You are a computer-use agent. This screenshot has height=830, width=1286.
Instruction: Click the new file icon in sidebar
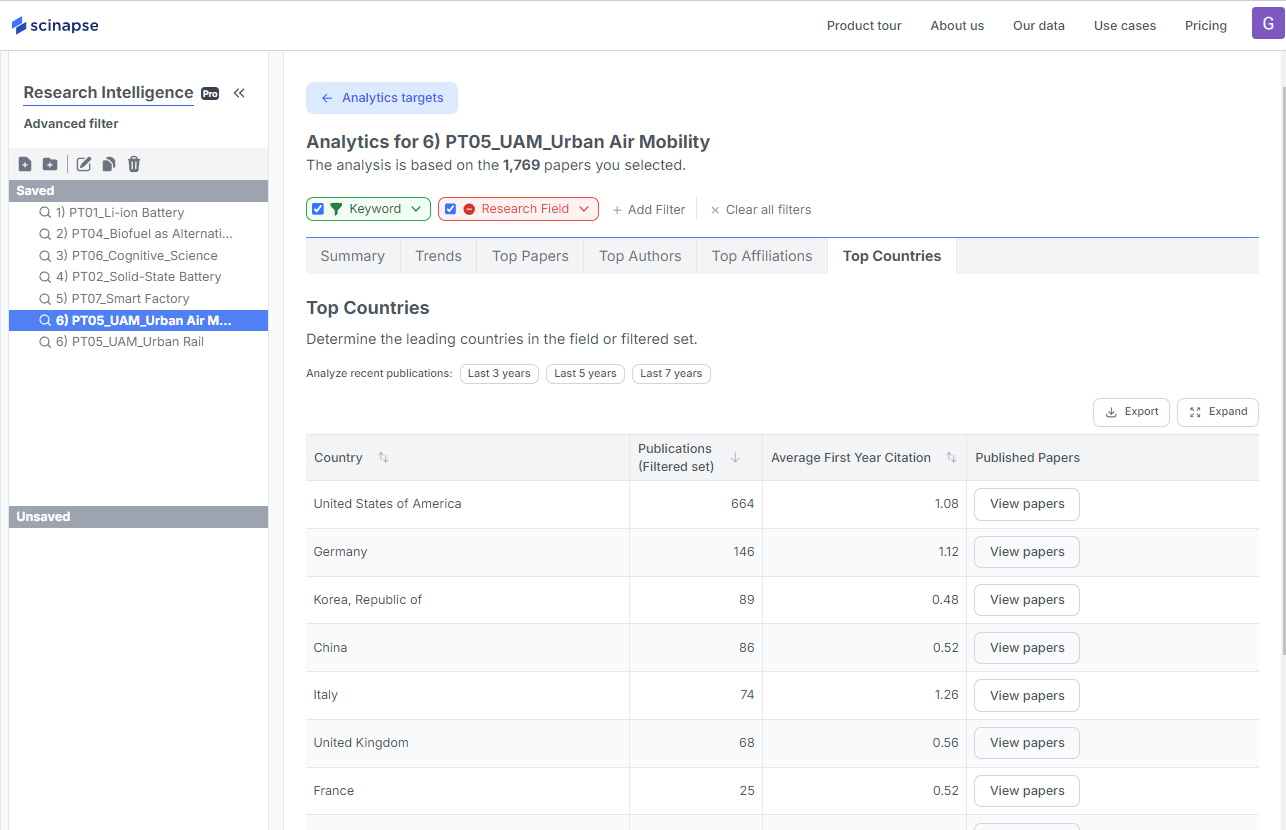point(25,164)
